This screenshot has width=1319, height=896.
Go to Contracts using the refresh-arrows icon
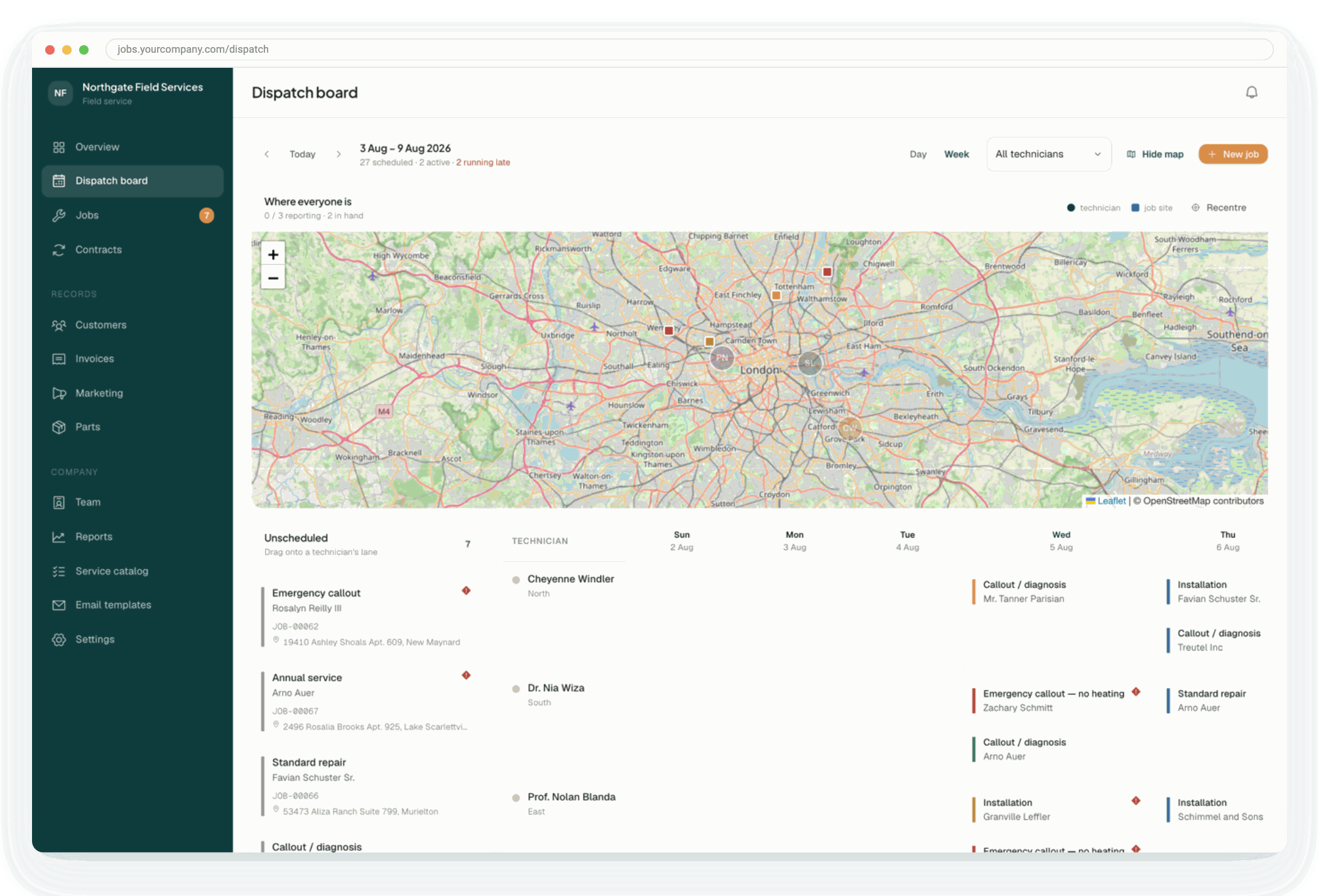(59, 250)
